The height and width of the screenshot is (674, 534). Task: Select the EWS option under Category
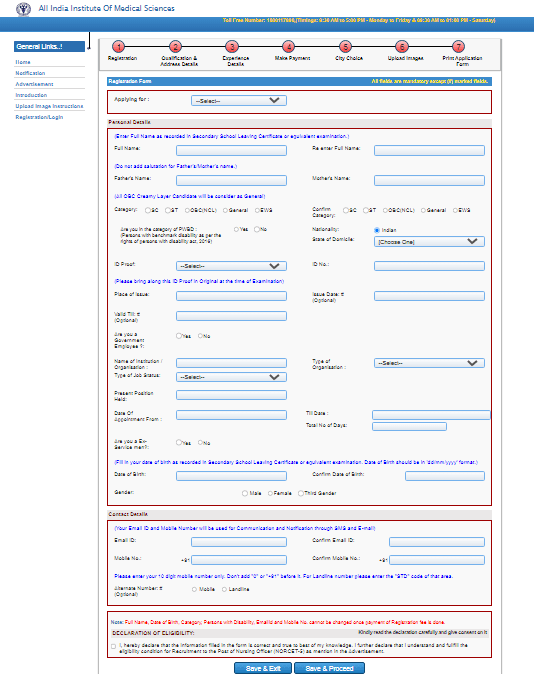point(258,210)
